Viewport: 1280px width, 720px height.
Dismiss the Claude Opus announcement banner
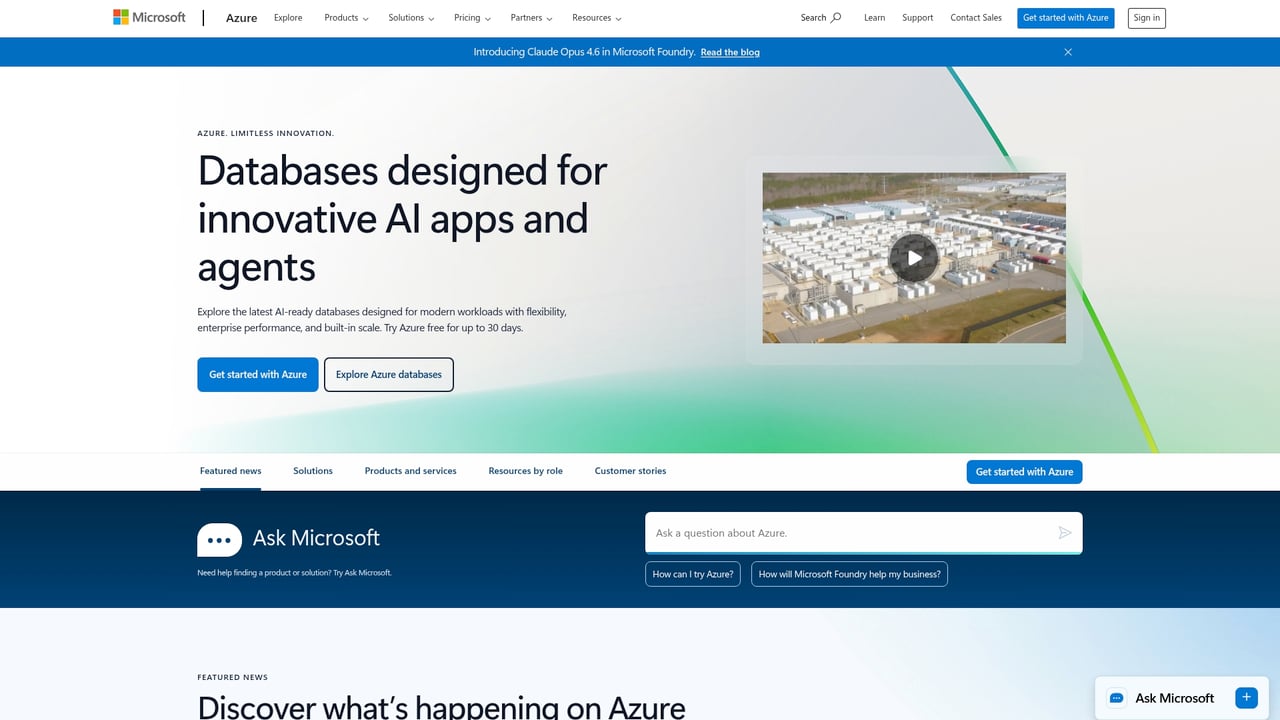coord(1067,51)
